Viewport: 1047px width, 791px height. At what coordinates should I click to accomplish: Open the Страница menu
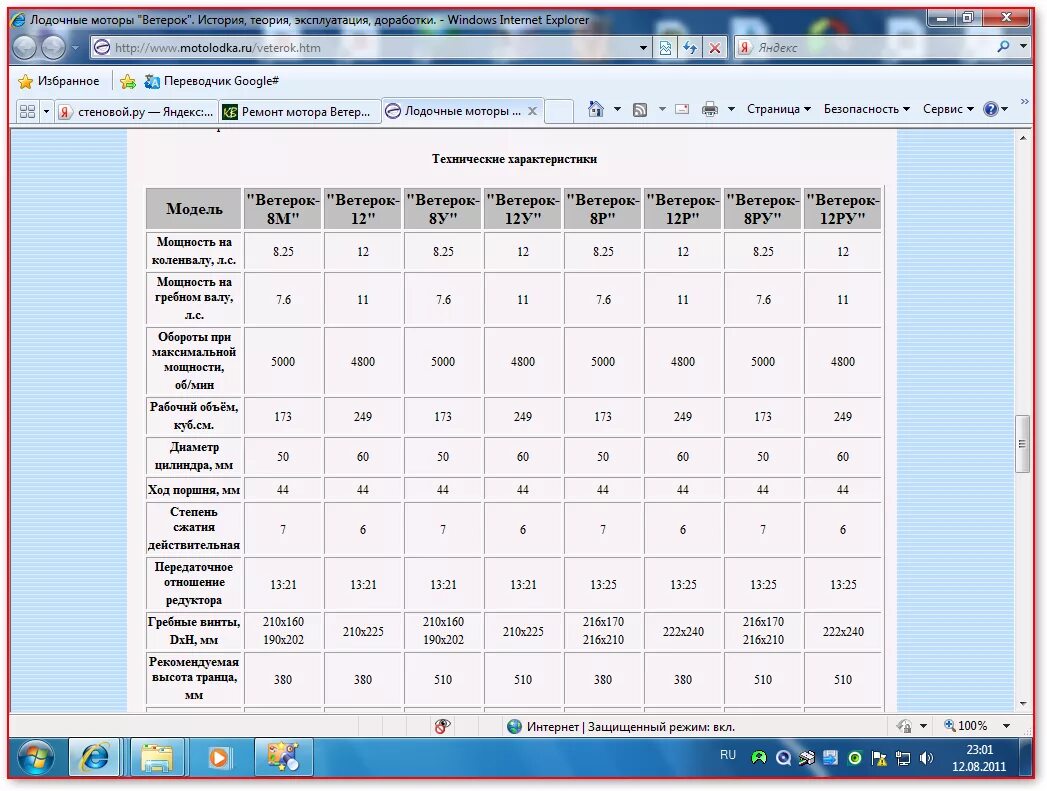pyautogui.click(x=779, y=109)
